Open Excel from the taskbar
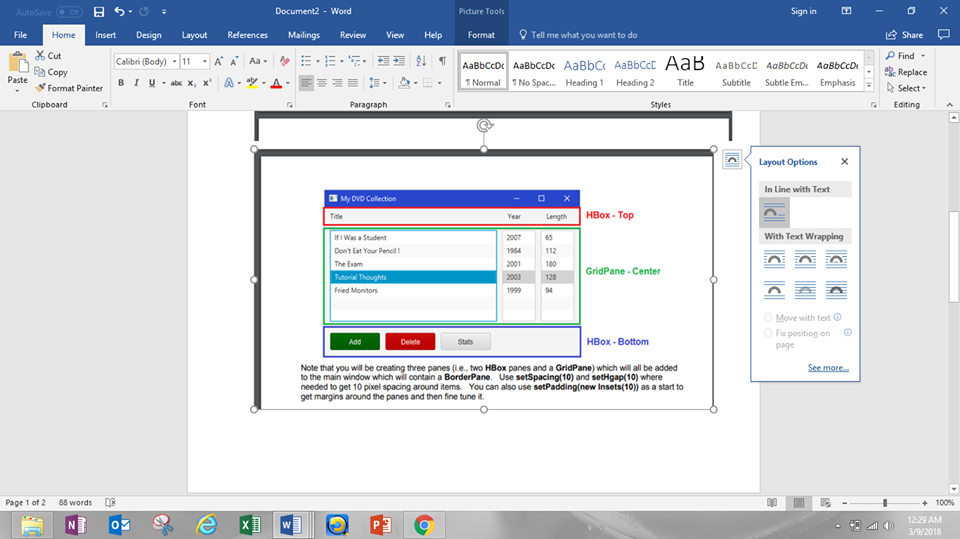Viewport: 960px width, 539px height. (x=250, y=525)
